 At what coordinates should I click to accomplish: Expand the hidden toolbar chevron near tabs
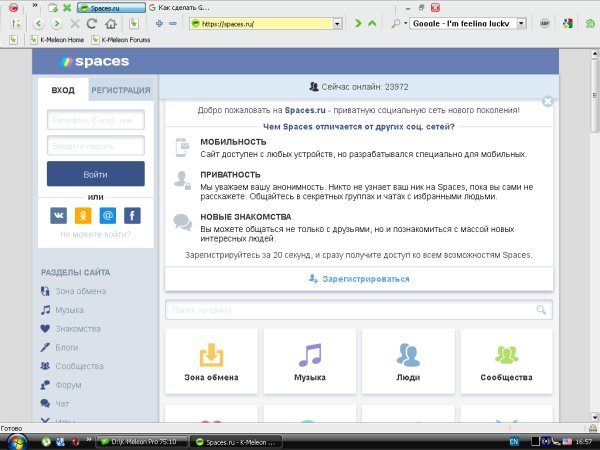point(35,5)
